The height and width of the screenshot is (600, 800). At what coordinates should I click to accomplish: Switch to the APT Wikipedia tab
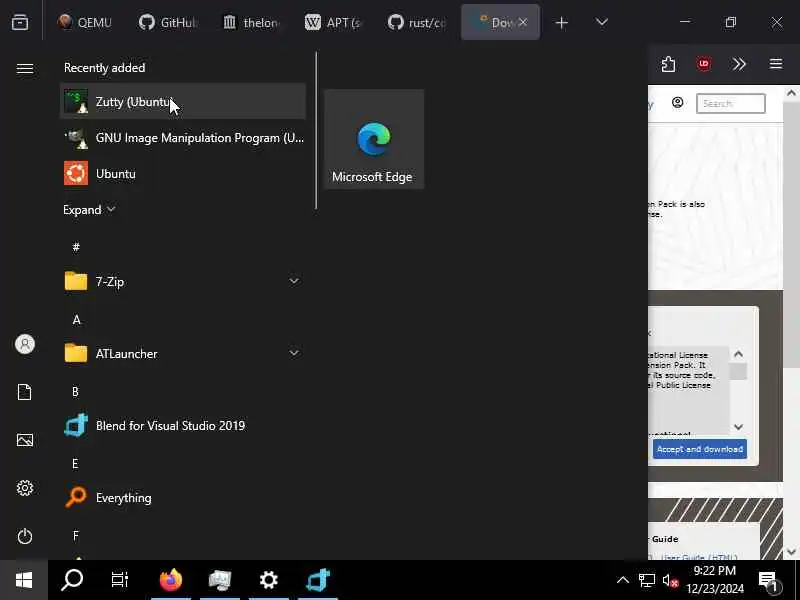point(334,22)
